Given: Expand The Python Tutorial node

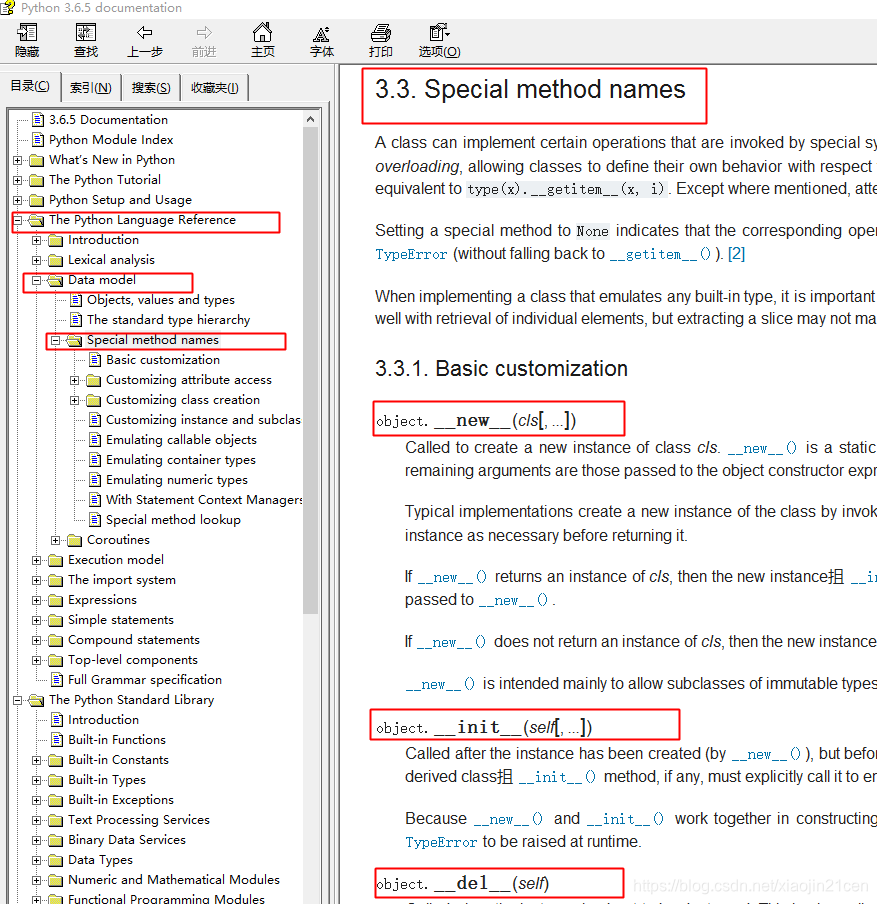Looking at the screenshot, I should tap(17, 180).
